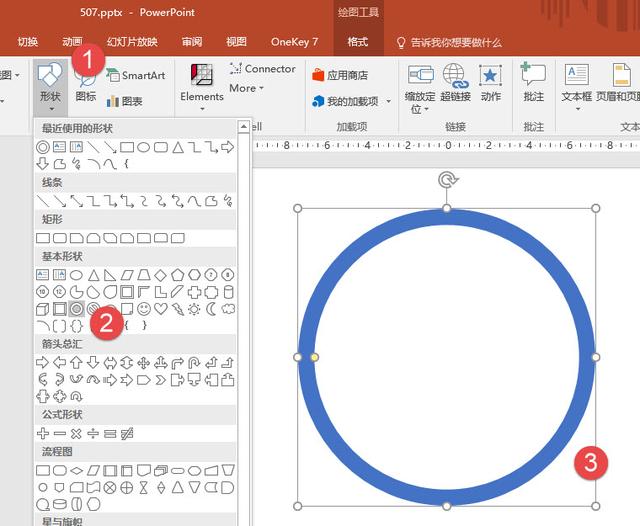Click the yellow adjustment handle on ring

tap(314, 357)
